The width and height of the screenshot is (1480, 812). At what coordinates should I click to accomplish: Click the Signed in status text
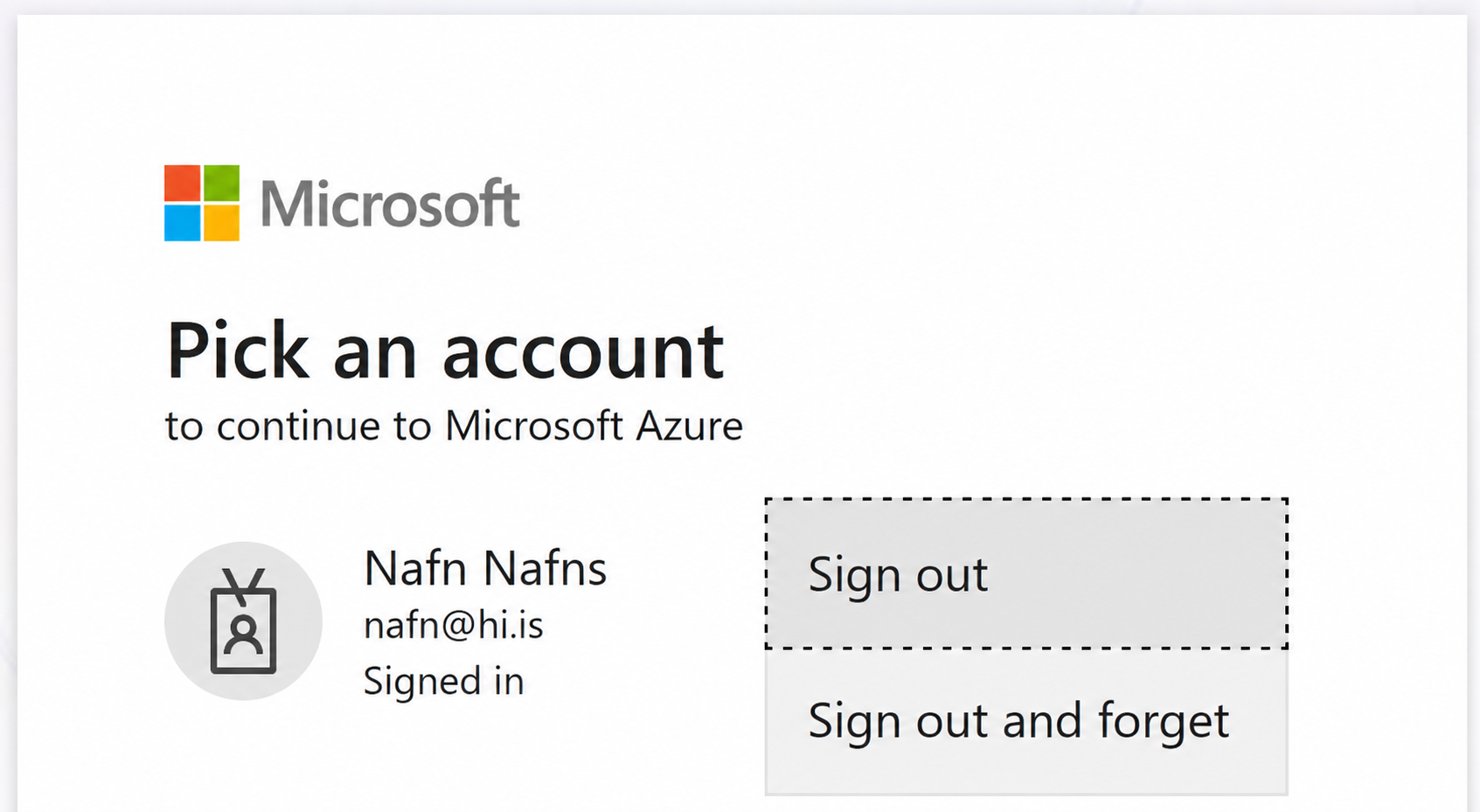pyautogui.click(x=444, y=682)
